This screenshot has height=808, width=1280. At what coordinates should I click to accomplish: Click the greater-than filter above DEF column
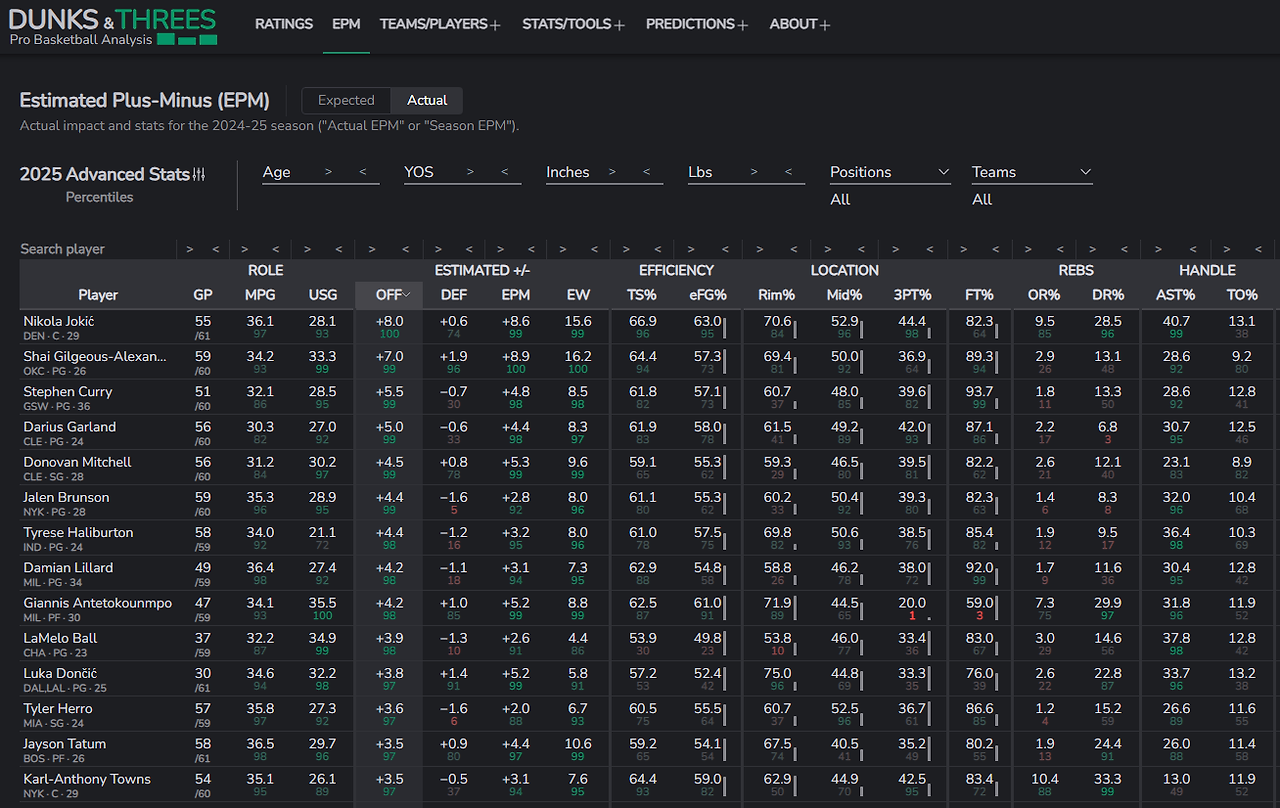click(x=438, y=249)
